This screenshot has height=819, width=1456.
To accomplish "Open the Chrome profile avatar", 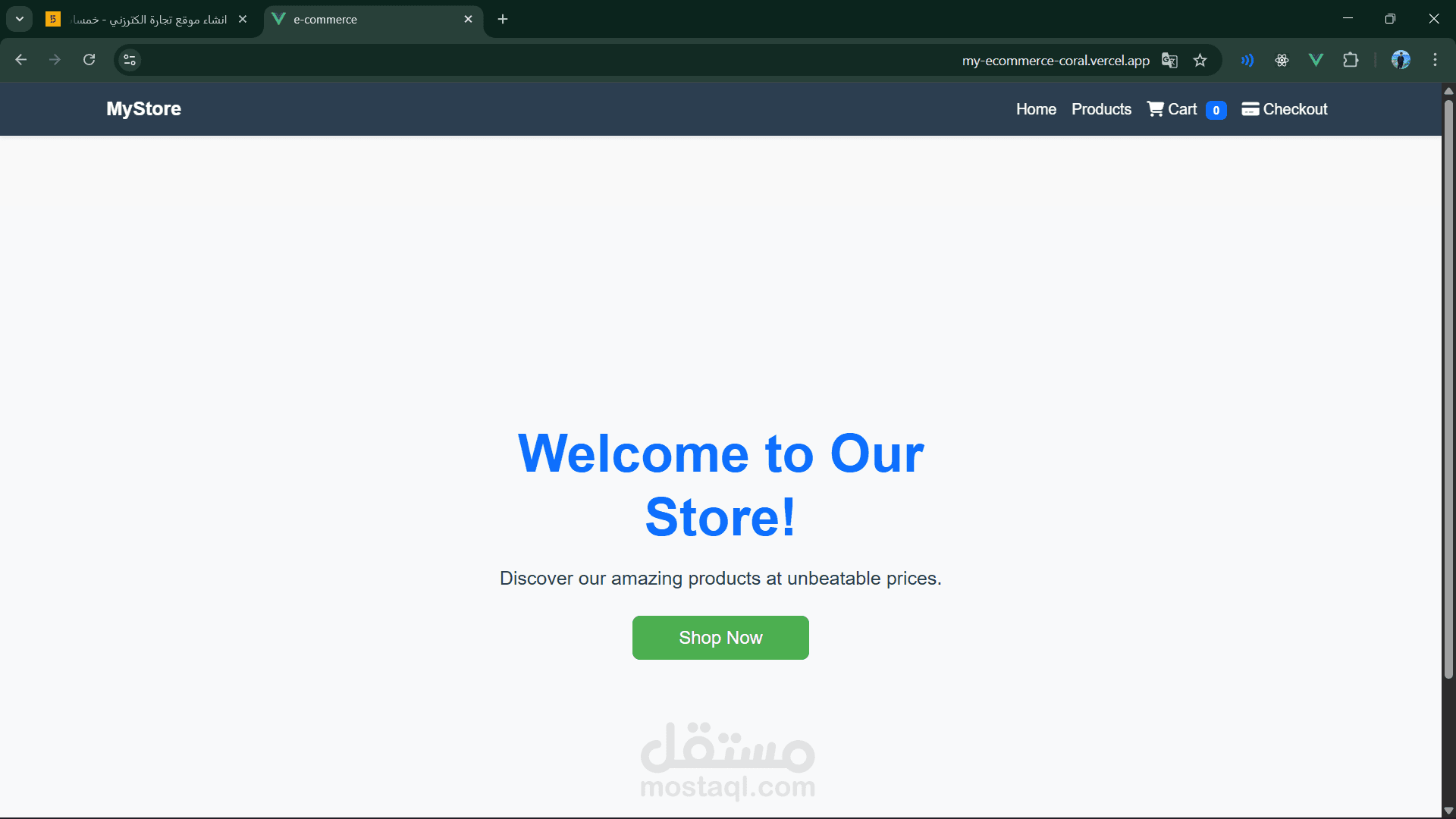I will pyautogui.click(x=1401, y=60).
